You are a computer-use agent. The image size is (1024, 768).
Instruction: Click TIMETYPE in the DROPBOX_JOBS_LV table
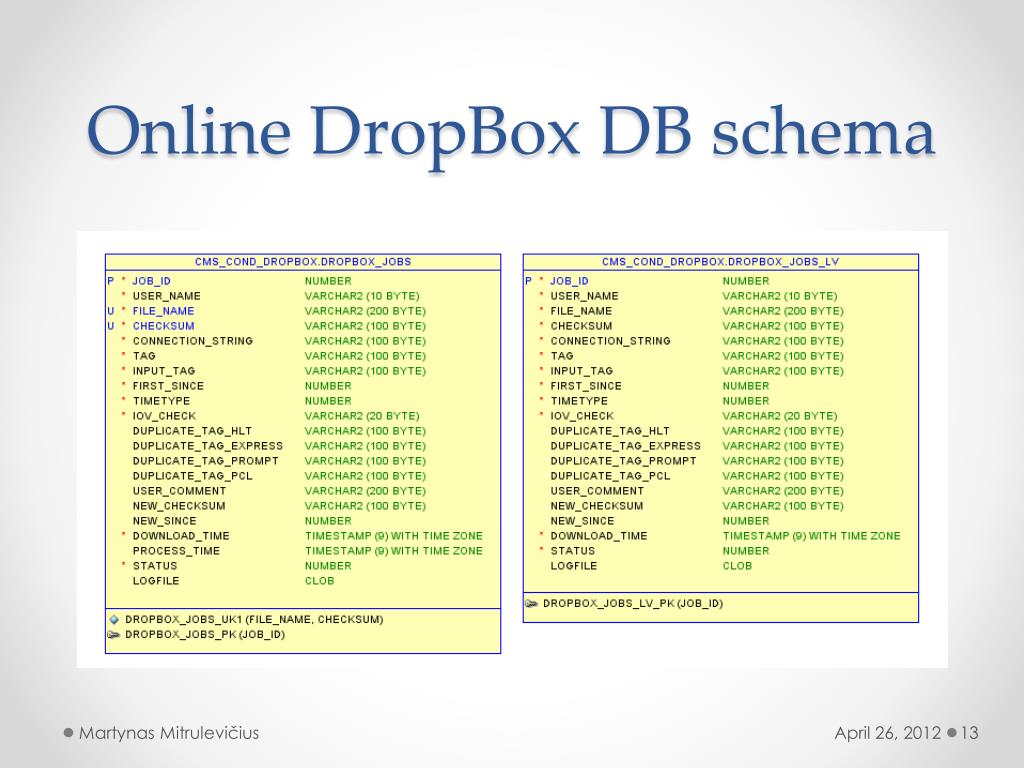[579, 401]
